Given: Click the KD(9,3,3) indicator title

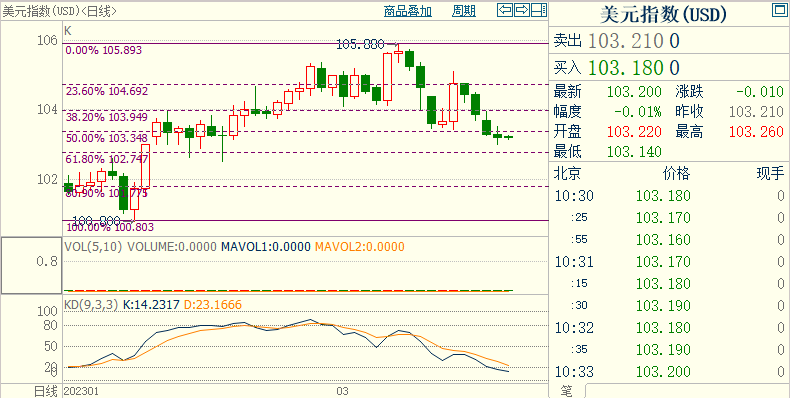Looking at the screenshot, I should pos(91,304).
